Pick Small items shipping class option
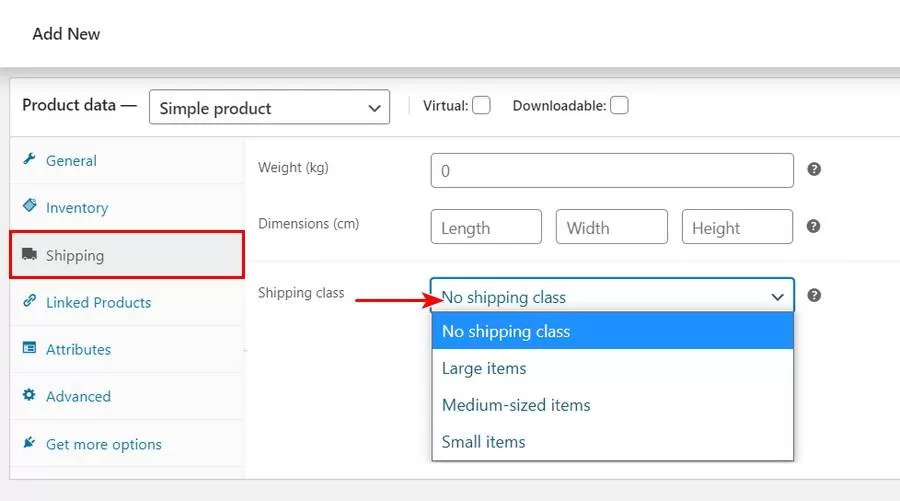The width and height of the screenshot is (900, 501). point(483,442)
